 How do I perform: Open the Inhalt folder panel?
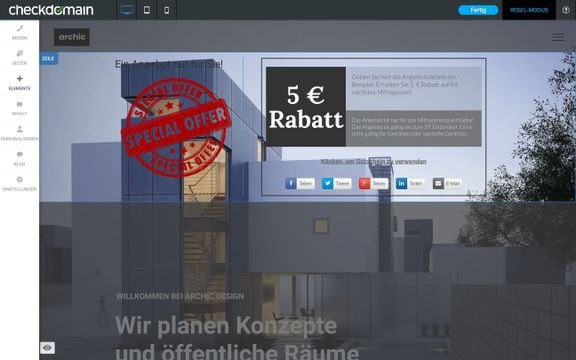point(19,108)
